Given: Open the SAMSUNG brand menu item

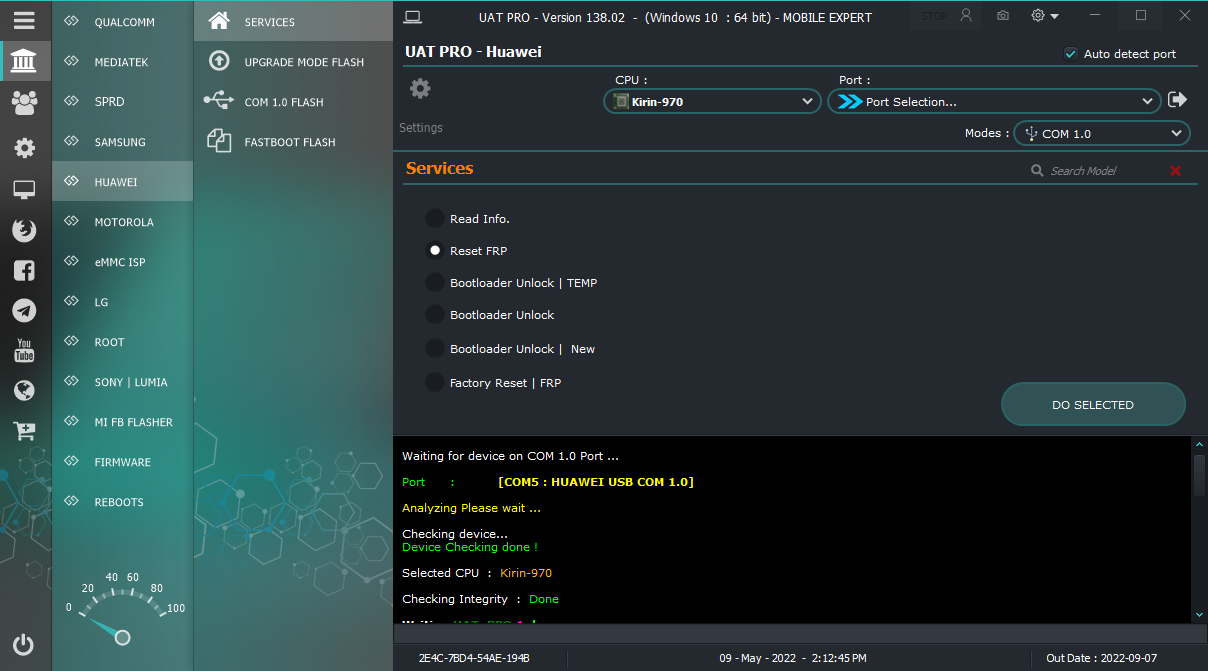Looking at the screenshot, I should coord(122,142).
